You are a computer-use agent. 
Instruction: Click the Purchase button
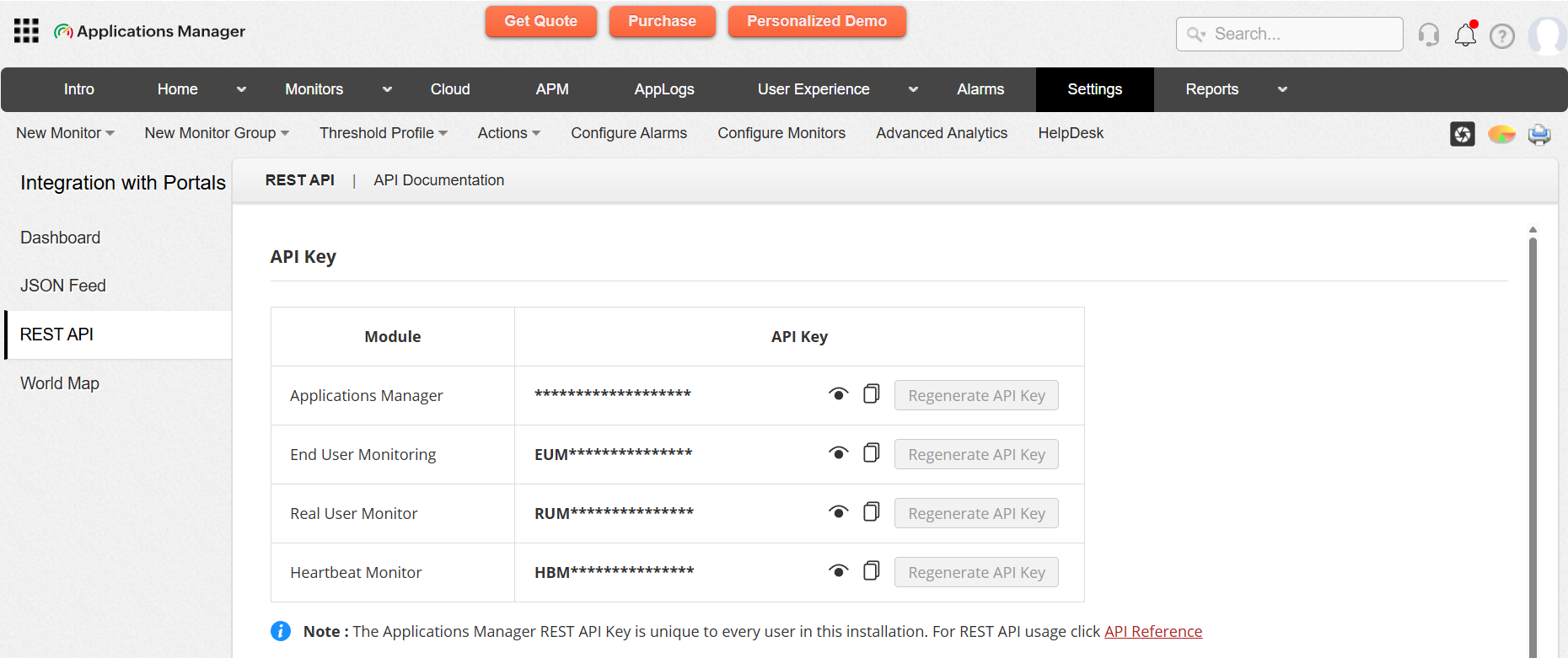pyautogui.click(x=662, y=21)
